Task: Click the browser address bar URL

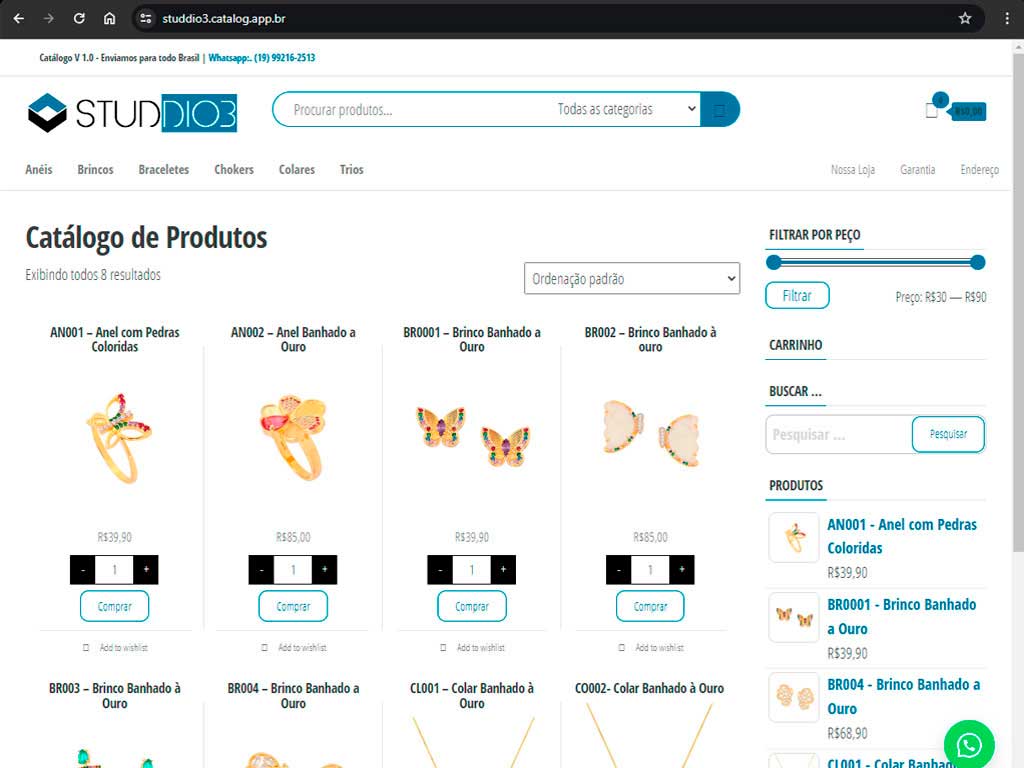Action: 223,18
